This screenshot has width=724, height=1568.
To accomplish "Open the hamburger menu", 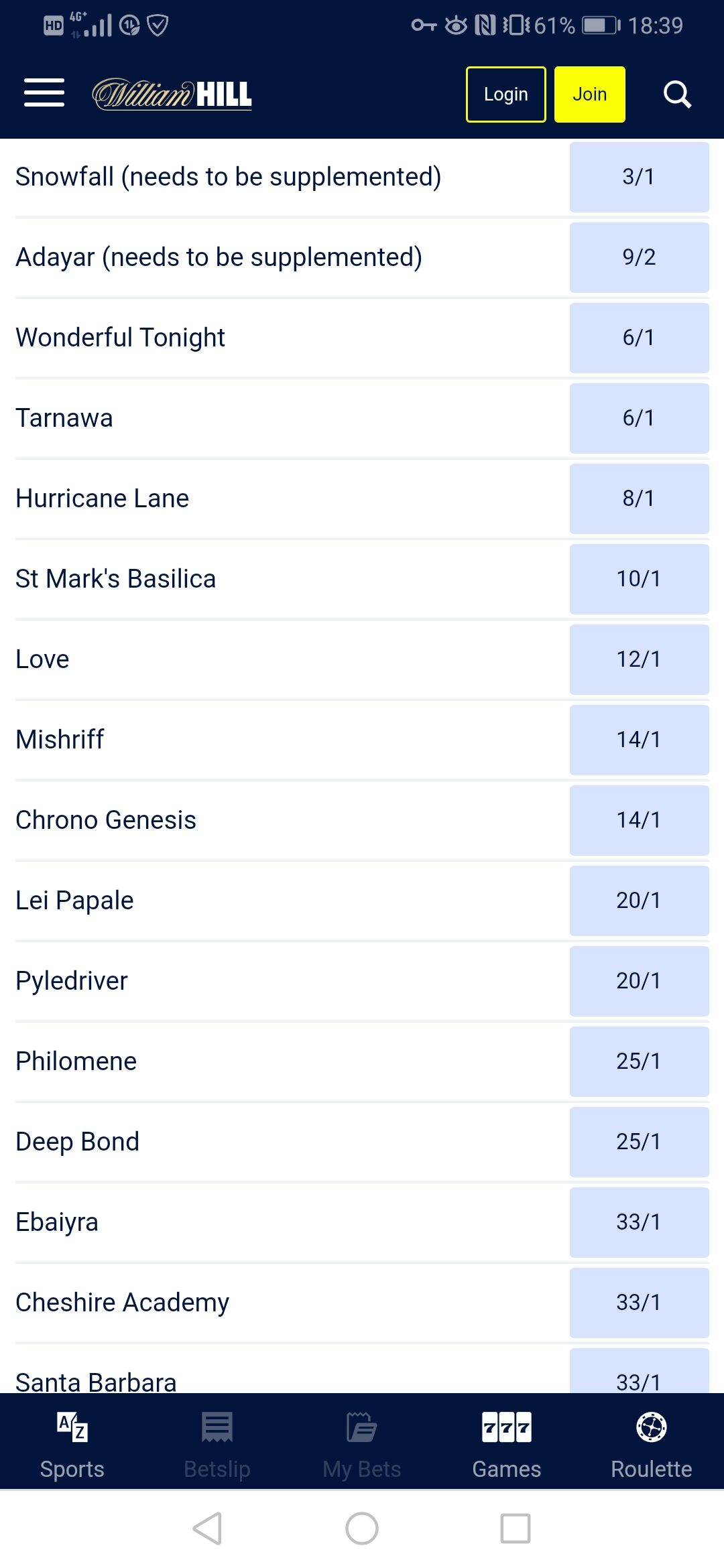I will (x=44, y=93).
